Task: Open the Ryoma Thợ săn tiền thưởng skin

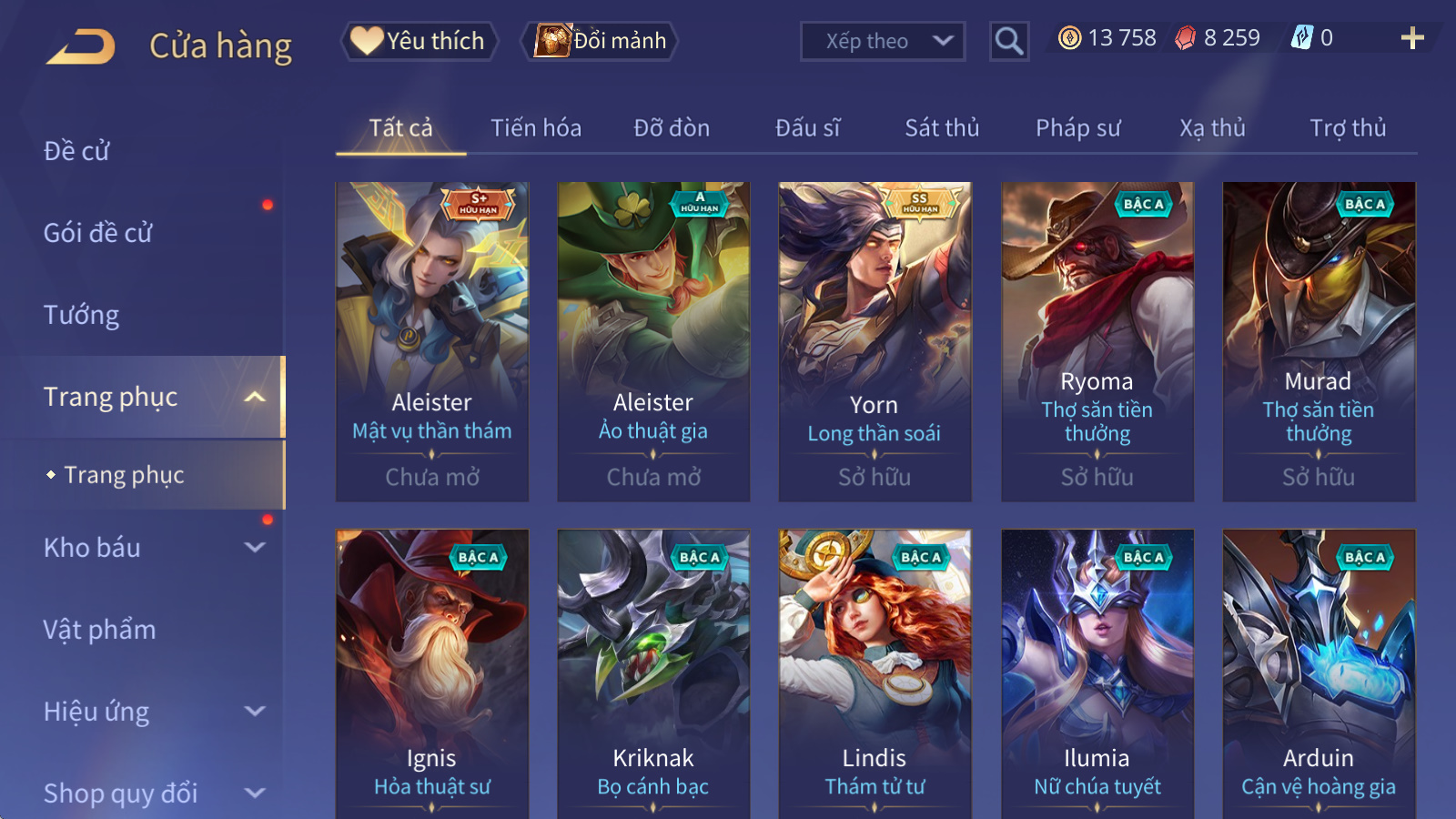Action: point(1097,342)
